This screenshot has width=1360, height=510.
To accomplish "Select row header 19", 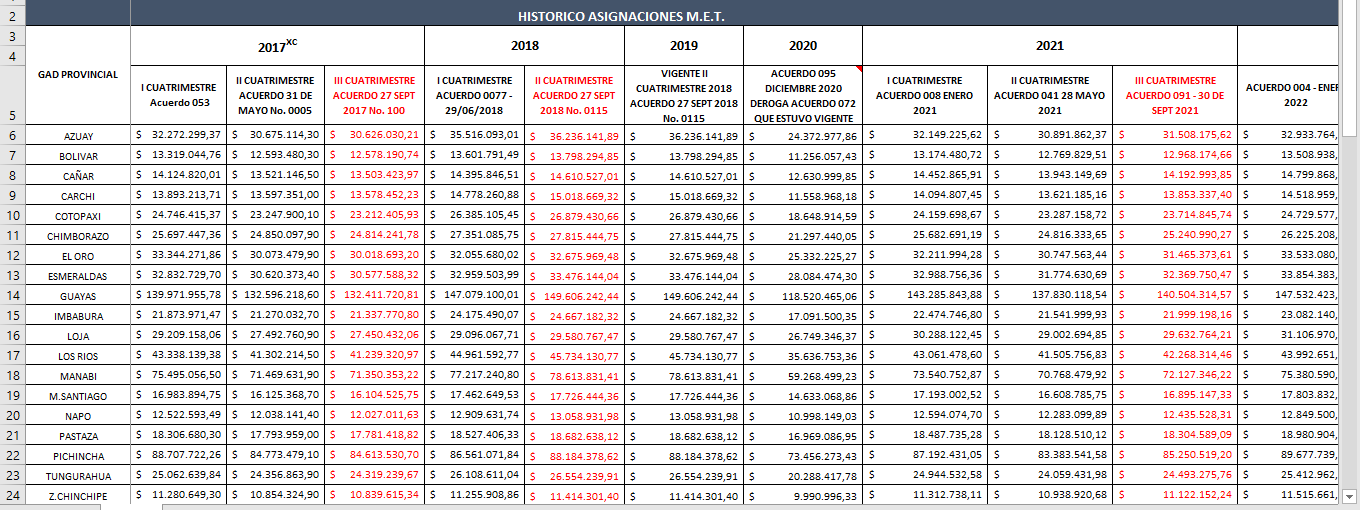I will point(12,395).
